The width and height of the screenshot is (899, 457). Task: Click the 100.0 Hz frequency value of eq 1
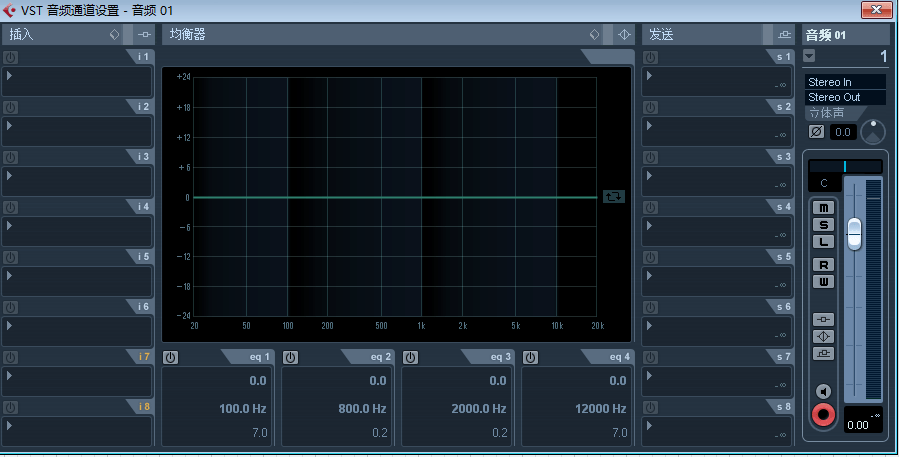243,408
